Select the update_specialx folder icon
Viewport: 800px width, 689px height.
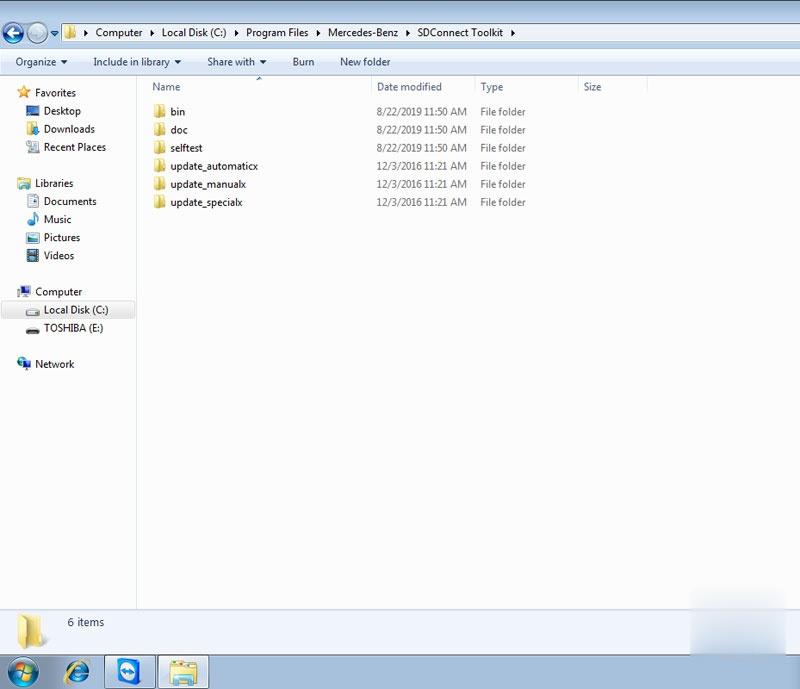(160, 202)
